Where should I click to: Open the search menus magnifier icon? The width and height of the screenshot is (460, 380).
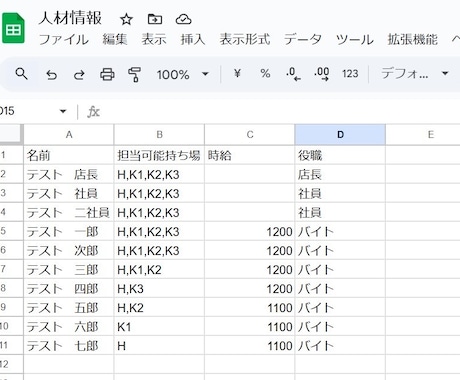click(22, 74)
